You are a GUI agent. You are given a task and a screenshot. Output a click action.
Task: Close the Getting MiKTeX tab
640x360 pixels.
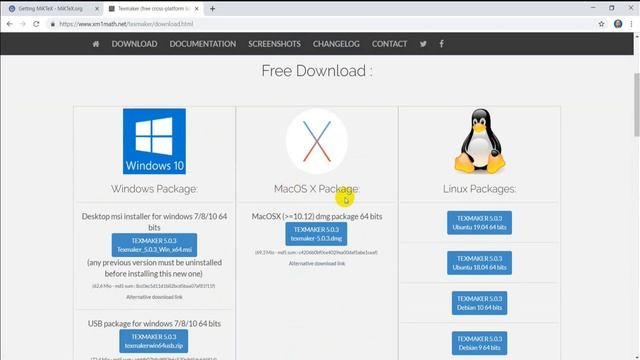[x=97, y=9]
